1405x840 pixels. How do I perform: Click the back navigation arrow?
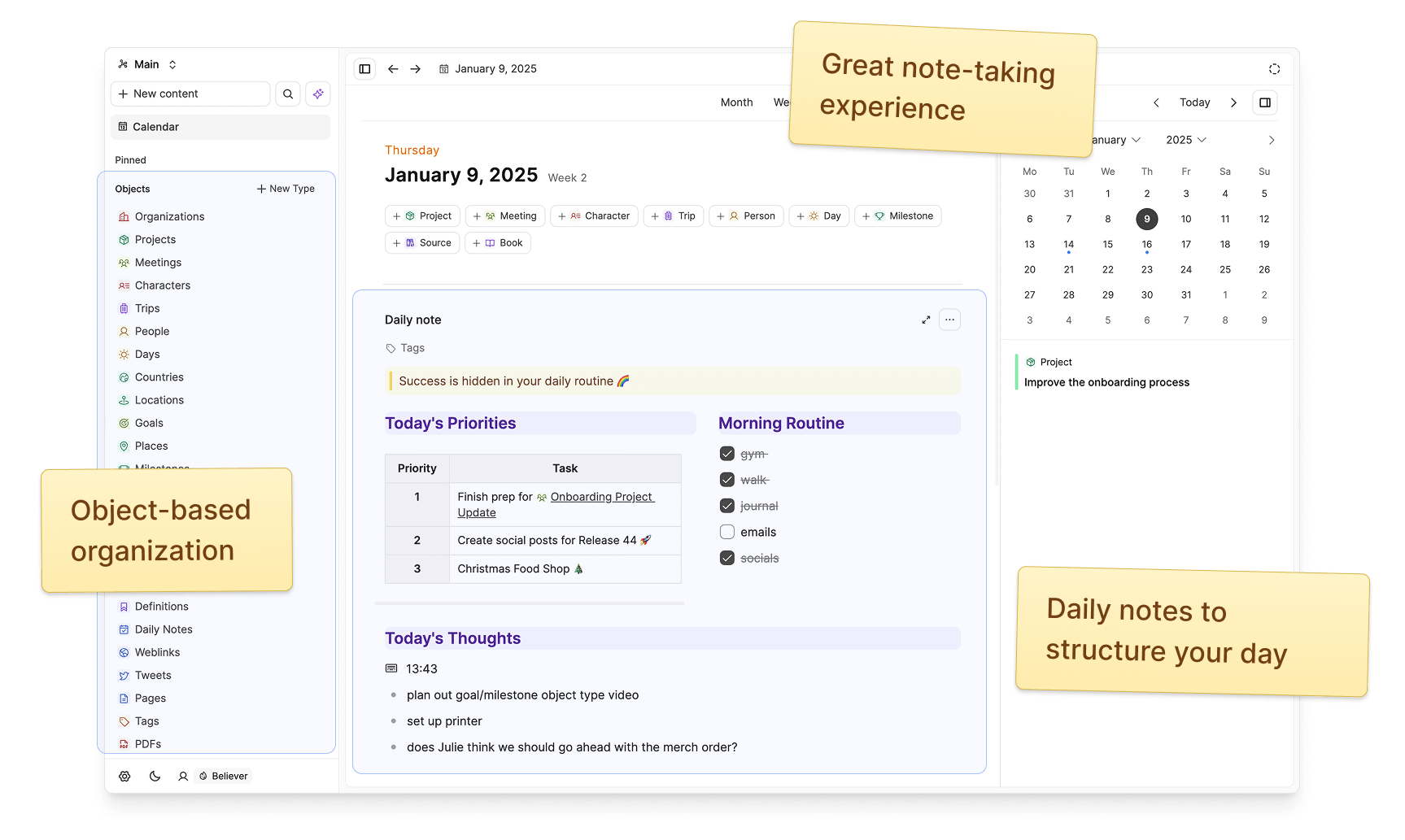pyautogui.click(x=393, y=69)
